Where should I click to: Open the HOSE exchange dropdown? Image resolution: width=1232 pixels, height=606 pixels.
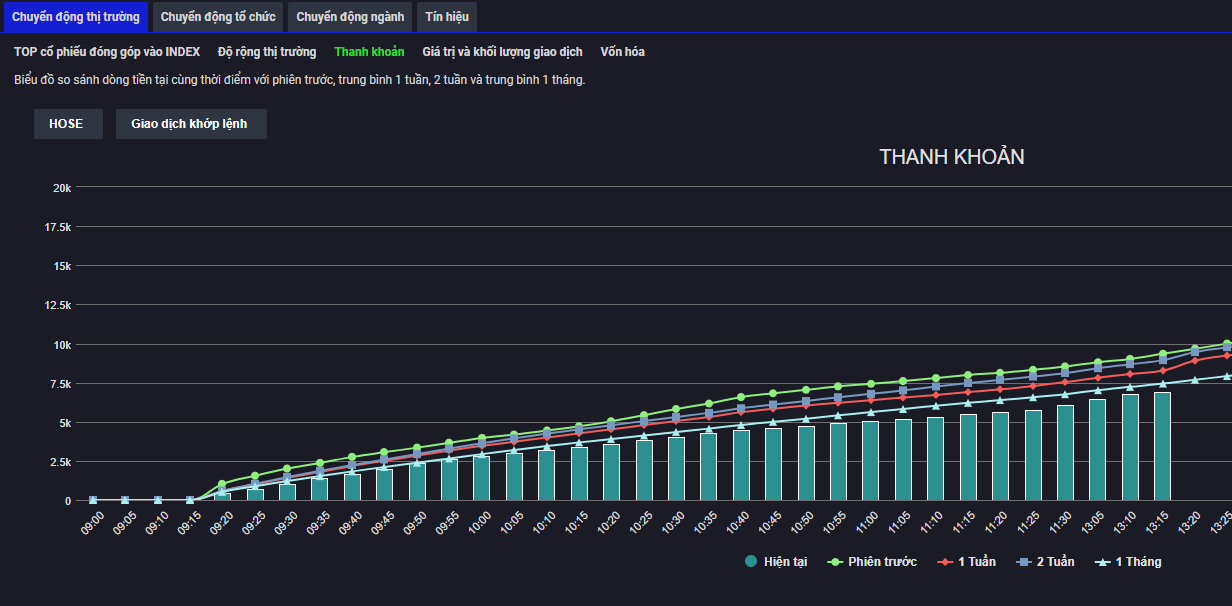pos(67,124)
